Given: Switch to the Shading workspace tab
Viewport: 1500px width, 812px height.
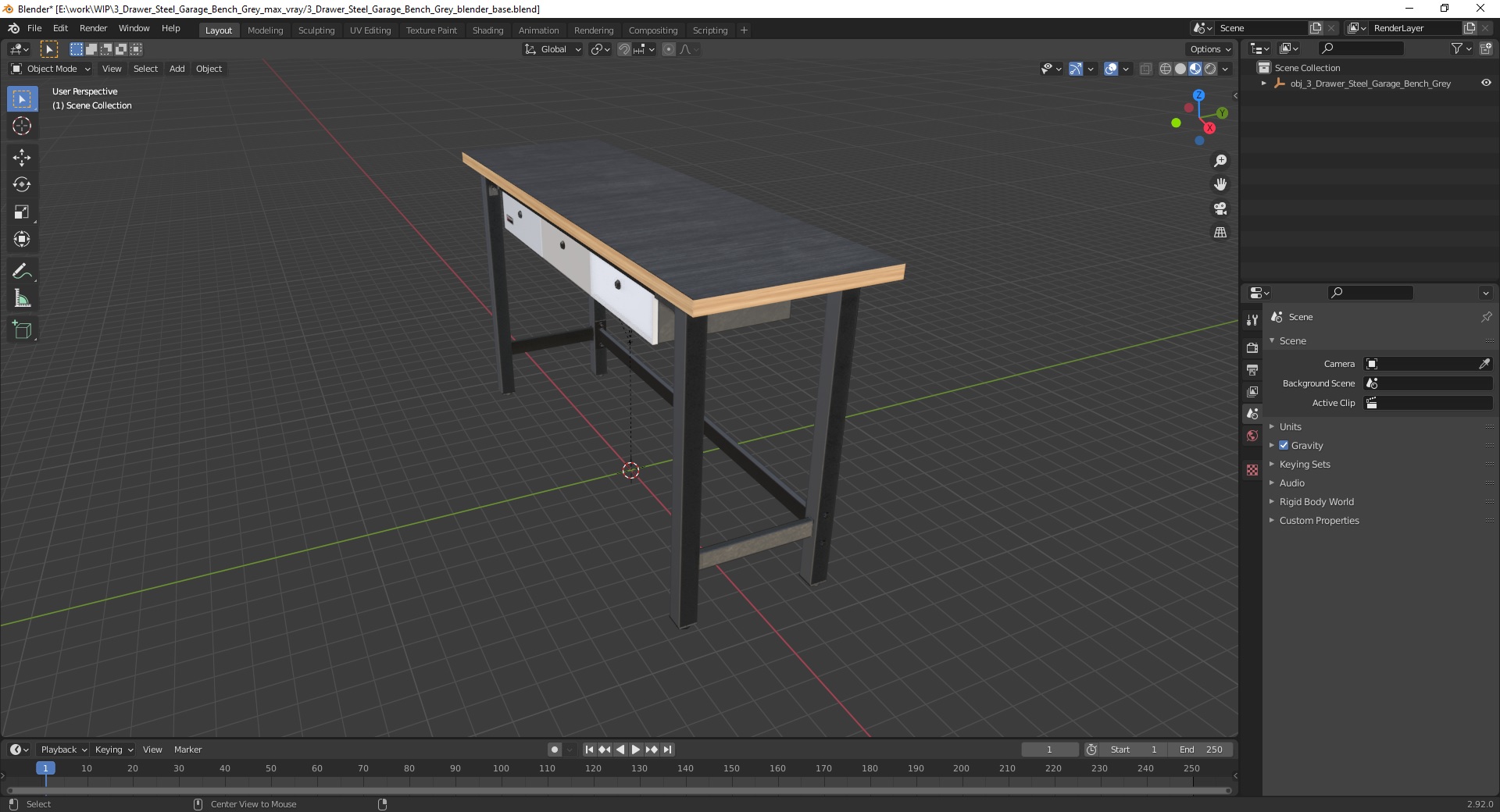Looking at the screenshot, I should click(x=487, y=30).
